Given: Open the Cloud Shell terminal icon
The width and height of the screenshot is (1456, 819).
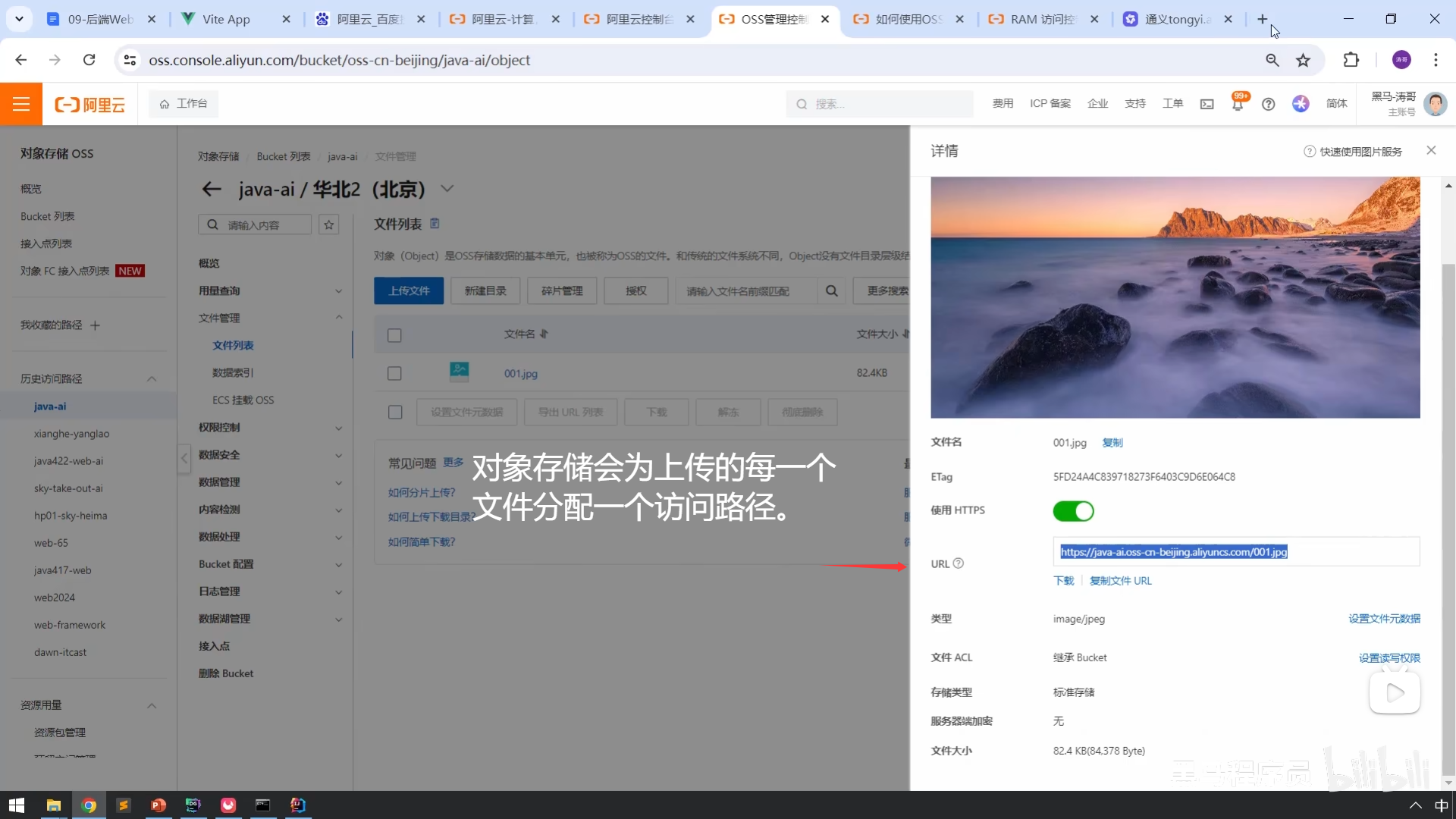Looking at the screenshot, I should coord(1207,104).
